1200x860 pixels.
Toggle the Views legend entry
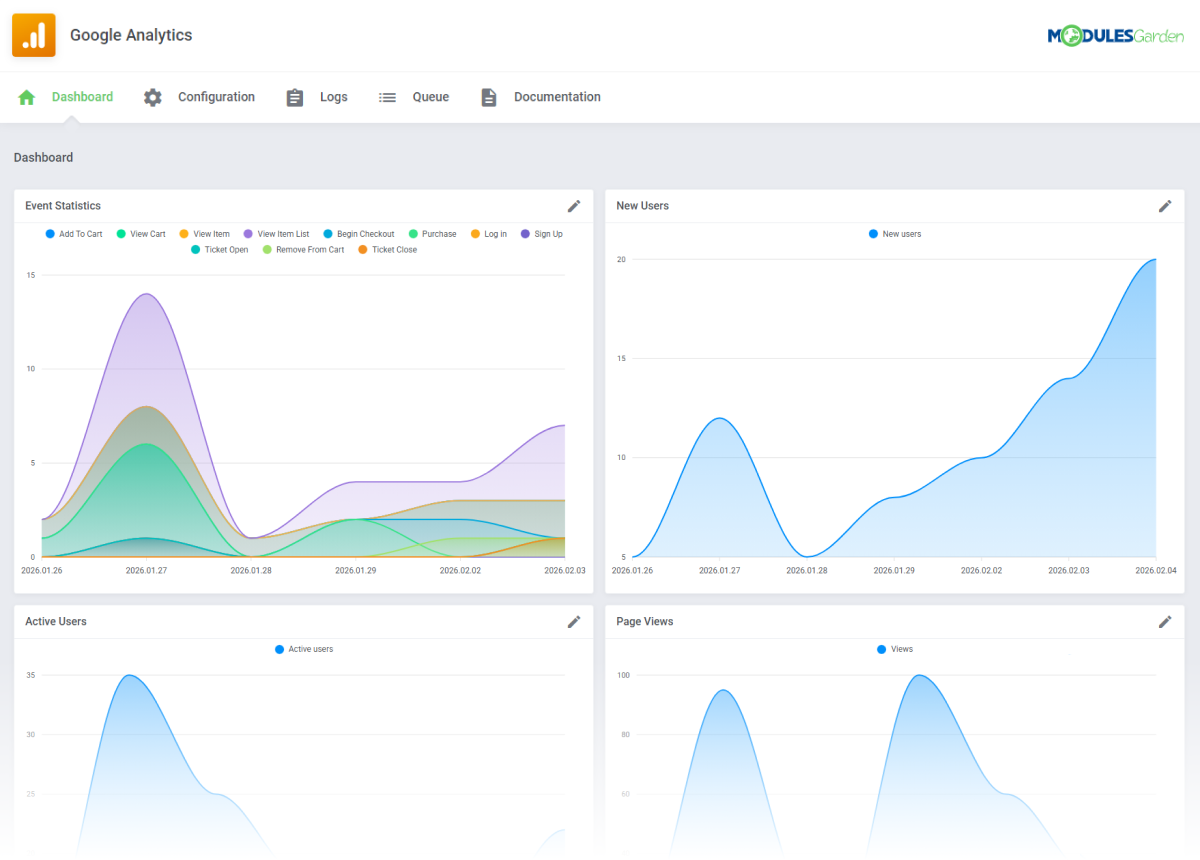click(x=895, y=649)
